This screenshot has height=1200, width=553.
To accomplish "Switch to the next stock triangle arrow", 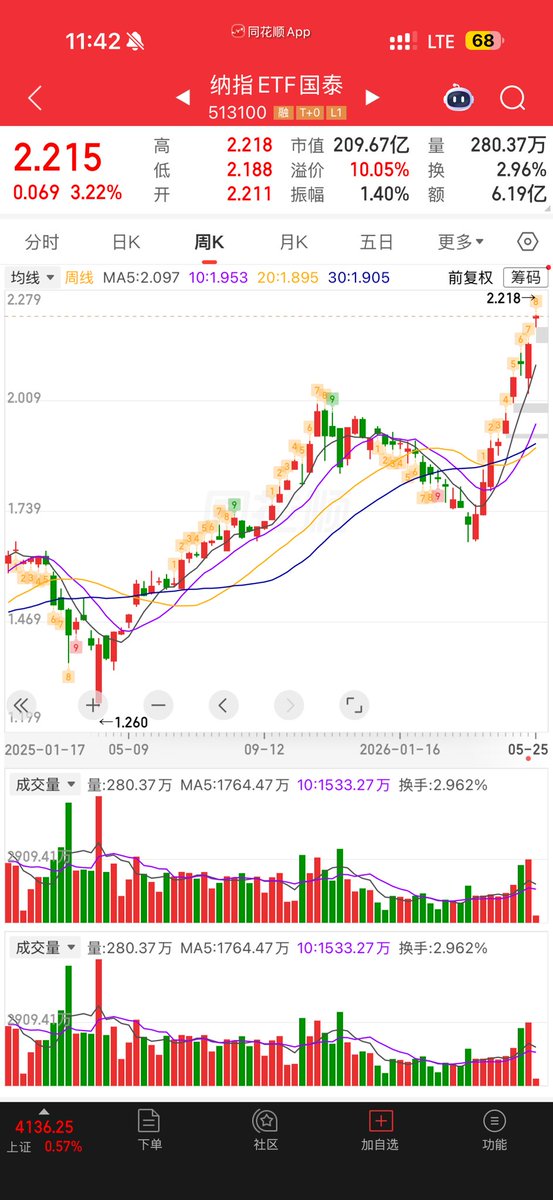I will point(372,97).
